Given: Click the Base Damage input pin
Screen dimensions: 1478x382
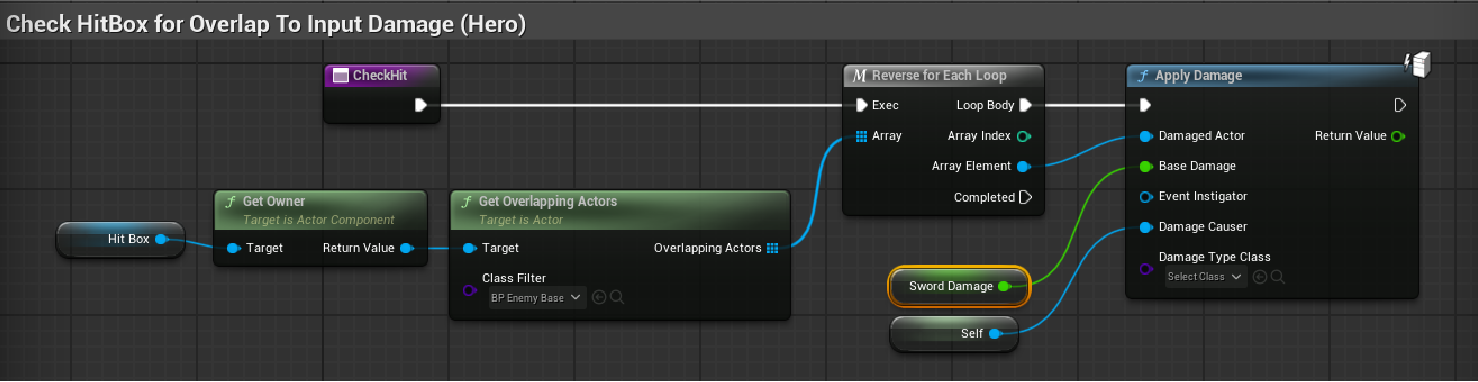Looking at the screenshot, I should [1146, 166].
